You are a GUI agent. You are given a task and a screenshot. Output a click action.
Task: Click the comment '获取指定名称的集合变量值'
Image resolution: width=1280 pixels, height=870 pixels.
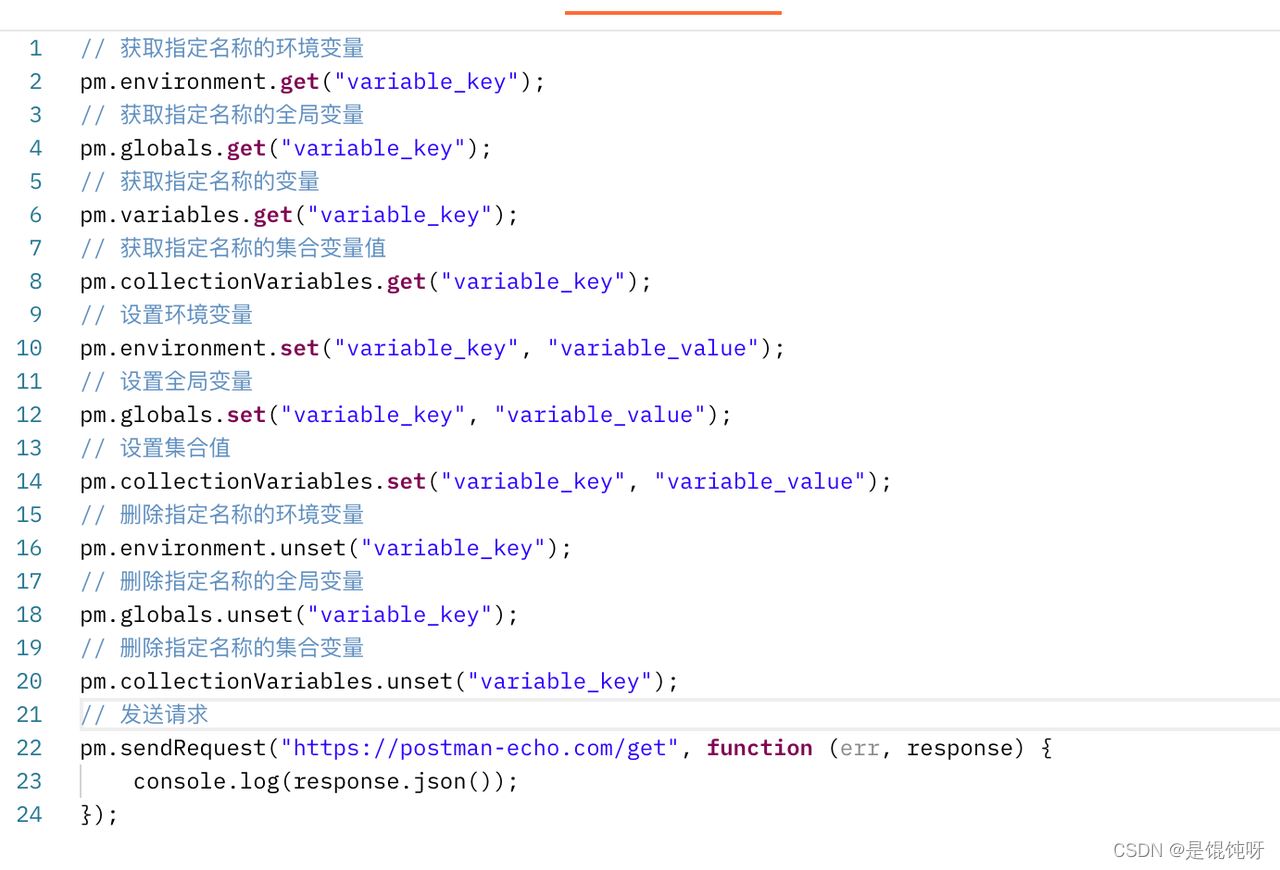[253, 248]
